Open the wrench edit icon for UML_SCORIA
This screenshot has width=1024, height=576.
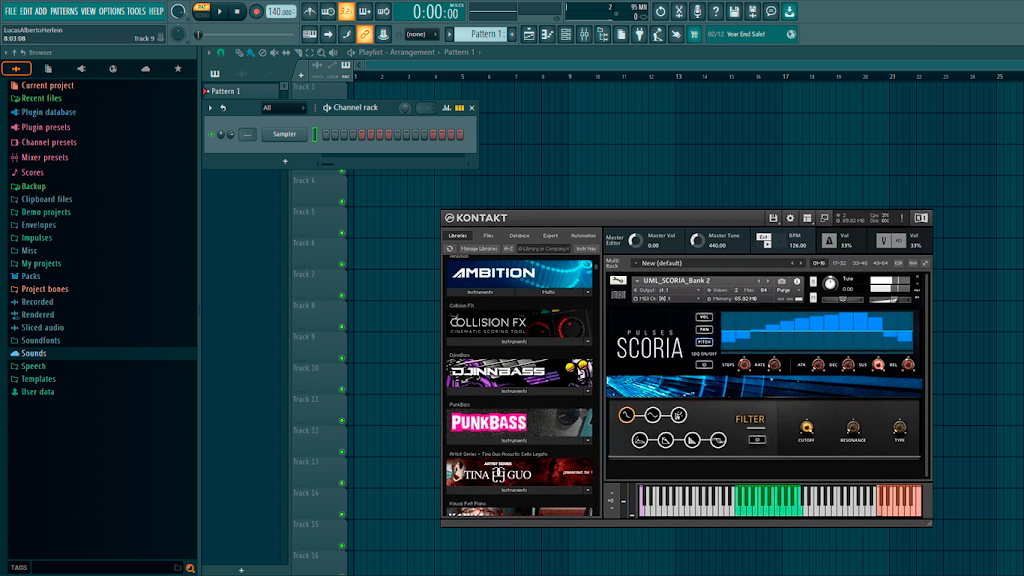click(x=617, y=281)
